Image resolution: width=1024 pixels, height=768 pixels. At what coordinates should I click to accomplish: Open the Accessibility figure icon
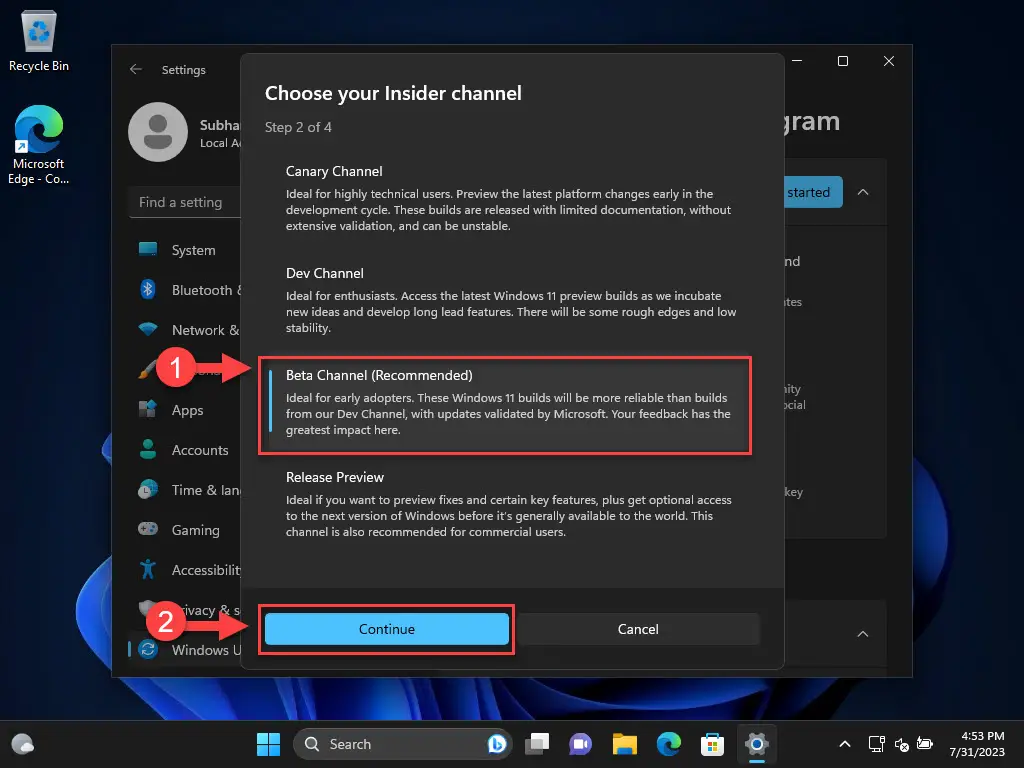coord(148,569)
